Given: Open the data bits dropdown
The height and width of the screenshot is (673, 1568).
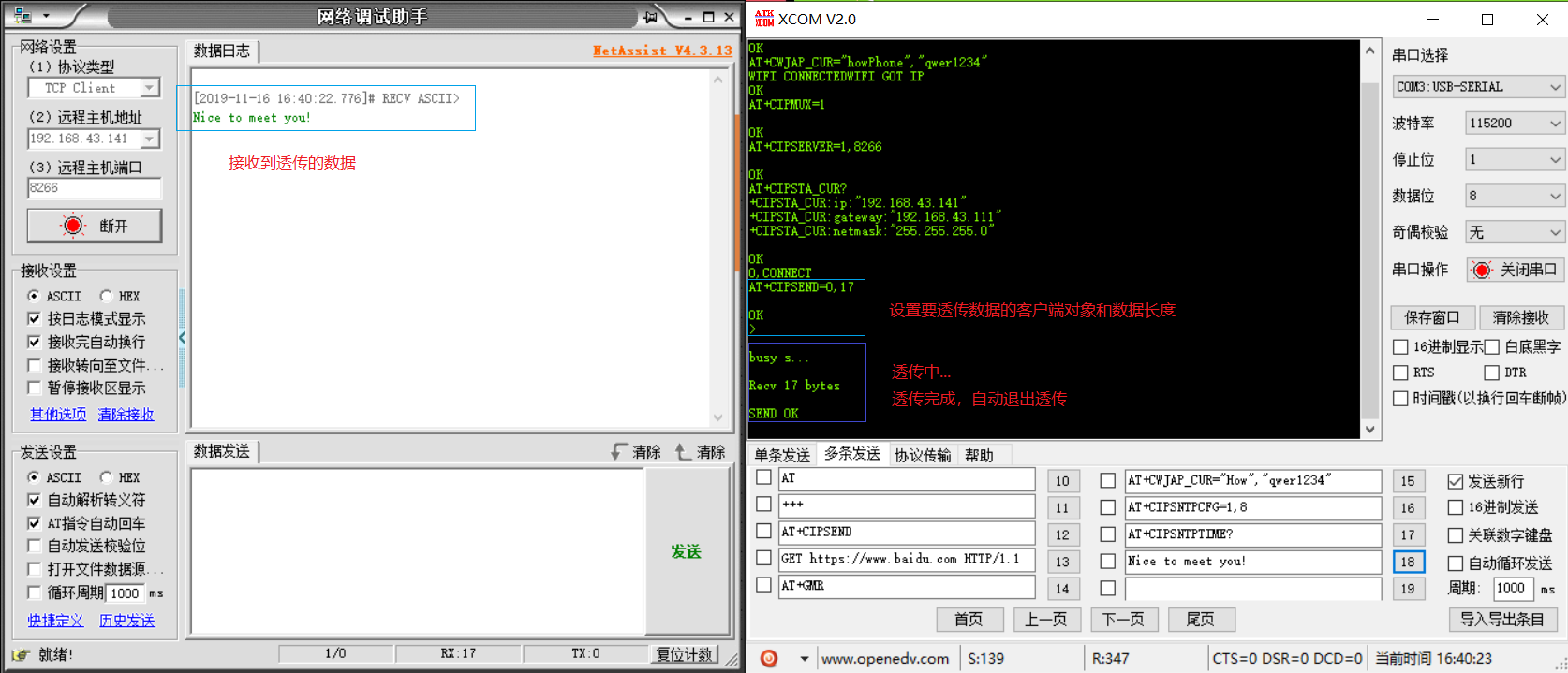Looking at the screenshot, I should point(1554,197).
